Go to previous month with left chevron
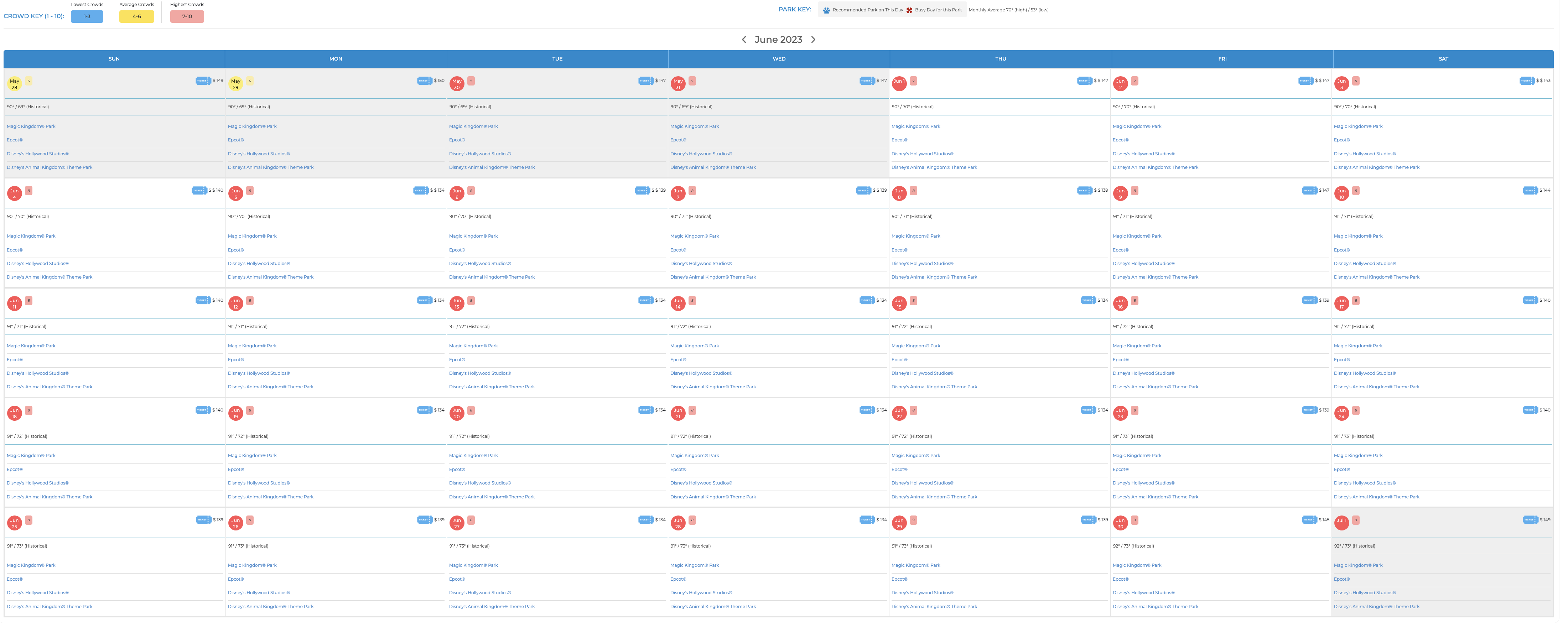 click(x=743, y=40)
